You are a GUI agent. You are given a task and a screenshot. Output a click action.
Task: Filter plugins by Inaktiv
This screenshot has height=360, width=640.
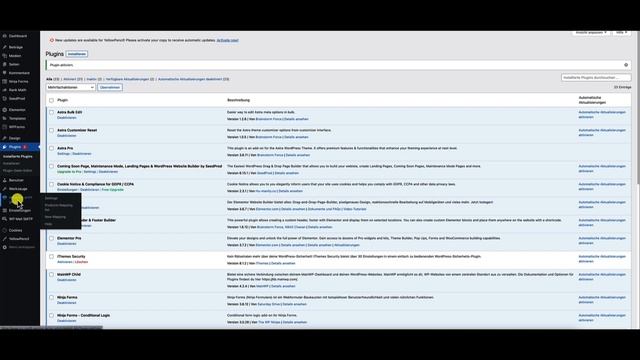(x=94, y=79)
